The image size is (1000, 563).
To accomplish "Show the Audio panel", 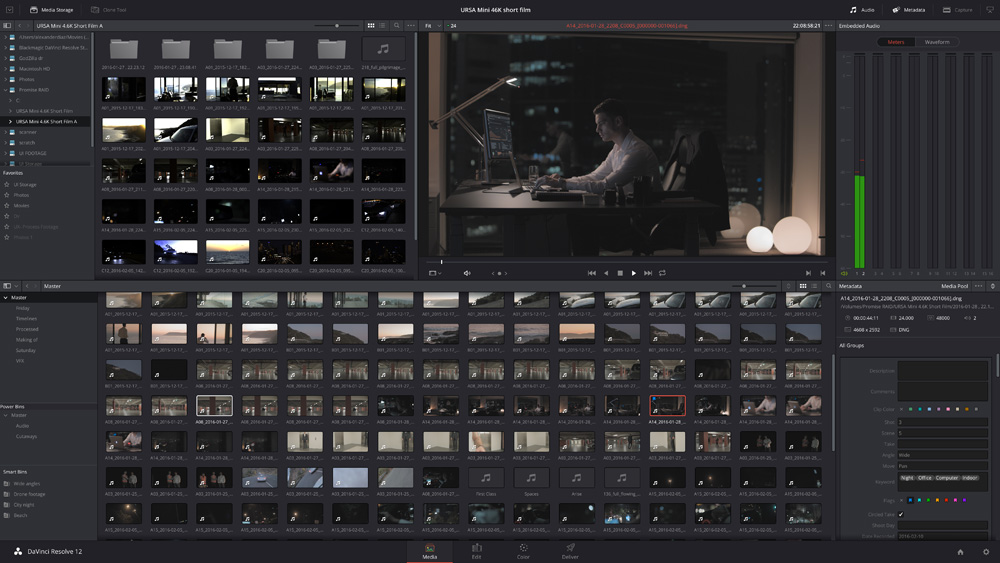I will pos(861,10).
